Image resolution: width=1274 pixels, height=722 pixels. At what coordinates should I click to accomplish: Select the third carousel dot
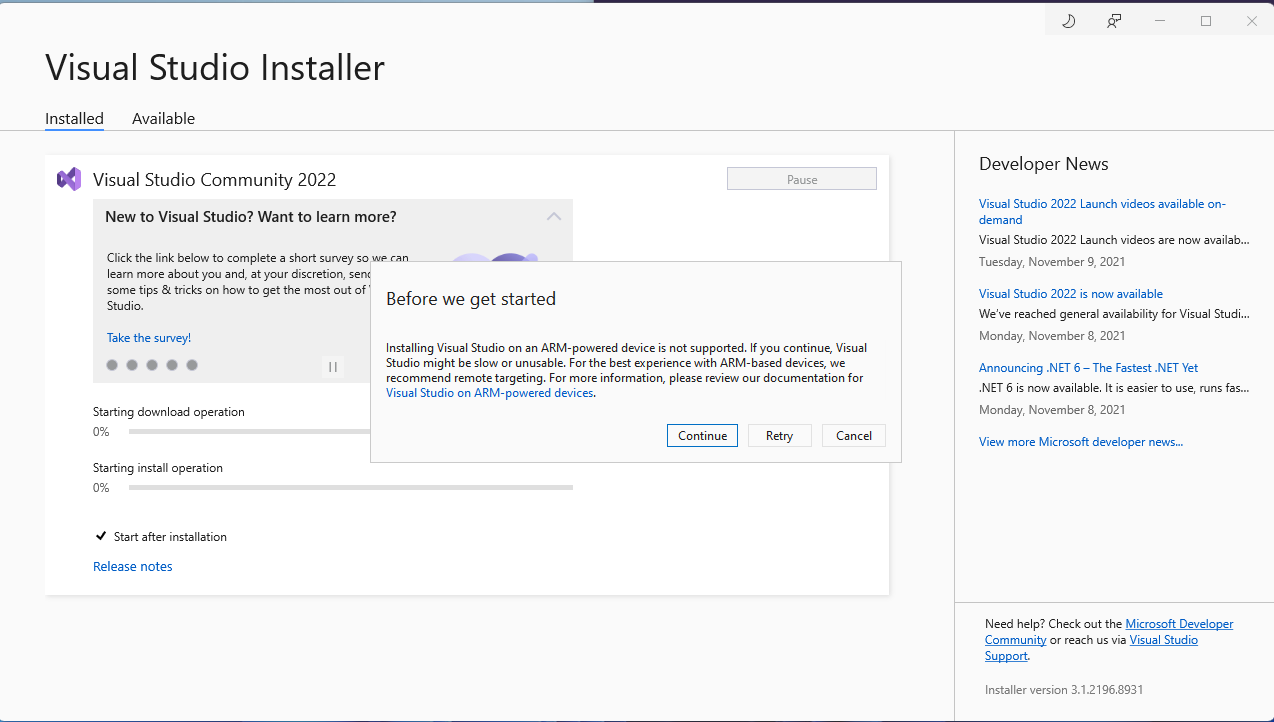click(x=152, y=365)
